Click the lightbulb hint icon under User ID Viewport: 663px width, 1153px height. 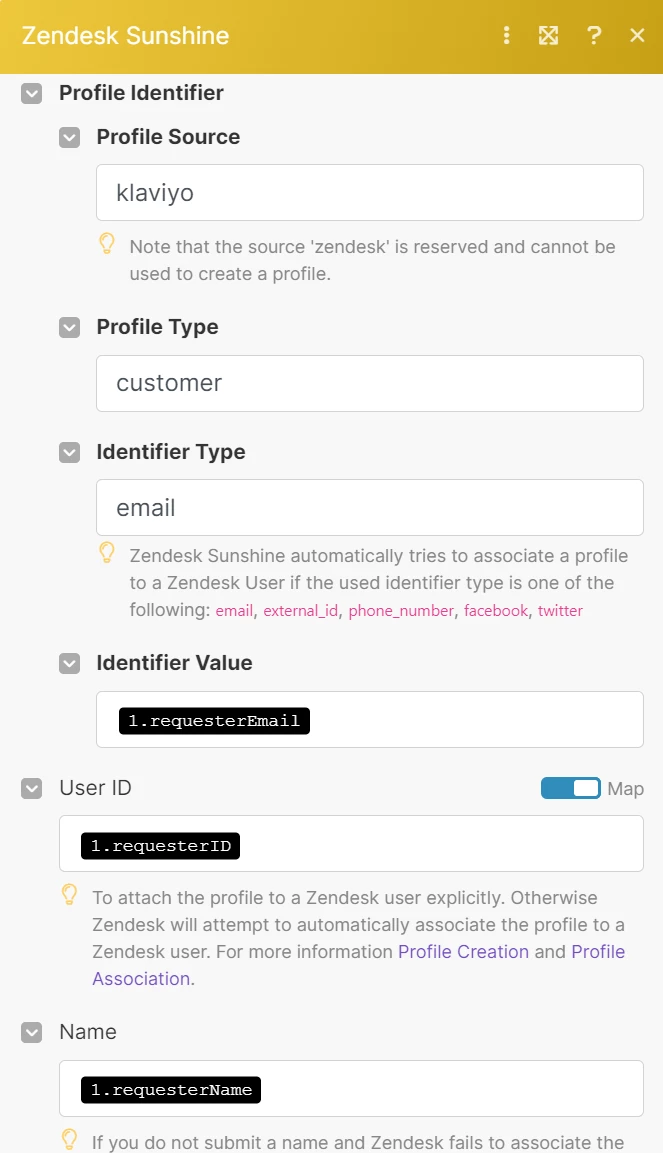tap(70, 894)
